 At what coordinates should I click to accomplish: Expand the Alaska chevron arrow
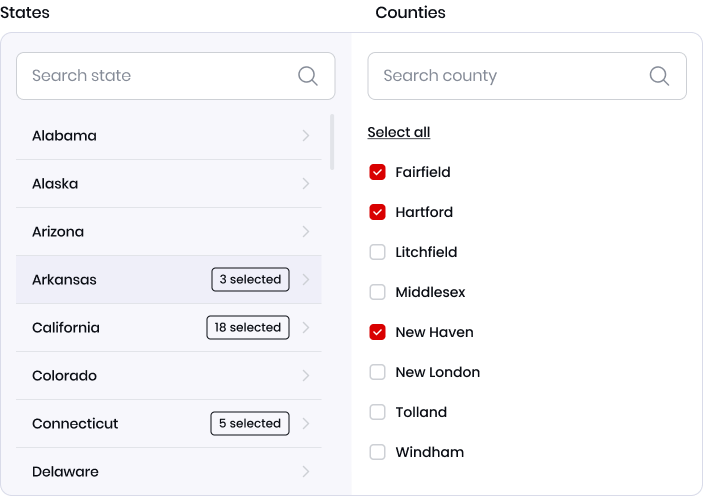click(x=306, y=183)
